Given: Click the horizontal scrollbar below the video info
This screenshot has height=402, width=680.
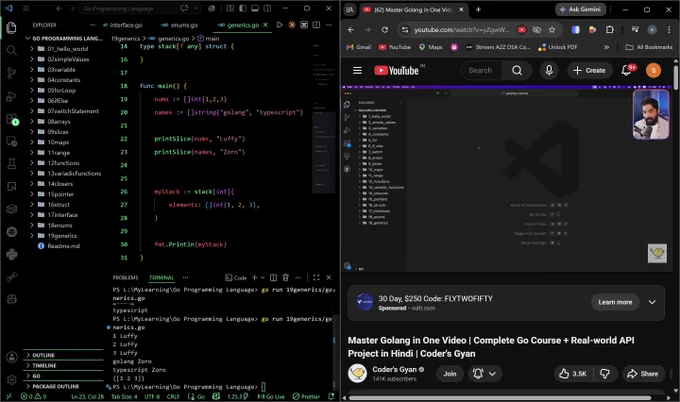Looking at the screenshot, I should (499, 398).
